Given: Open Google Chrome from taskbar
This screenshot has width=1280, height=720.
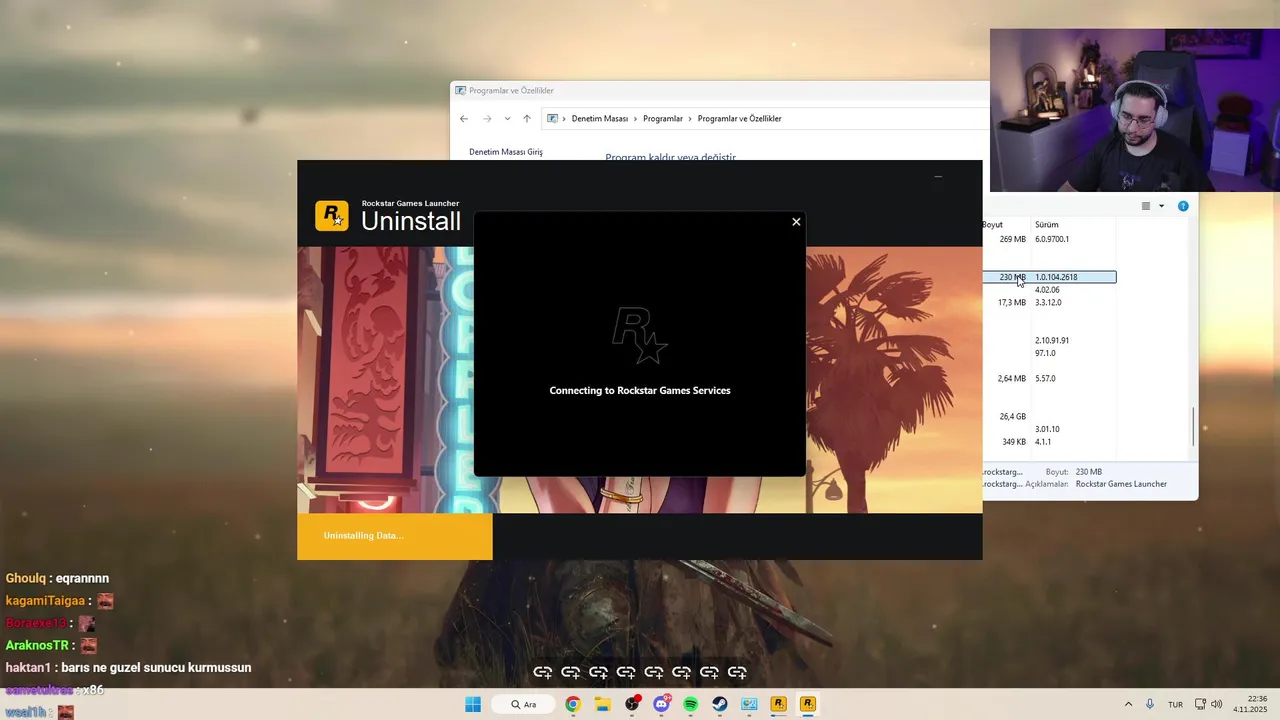Looking at the screenshot, I should click(x=573, y=704).
